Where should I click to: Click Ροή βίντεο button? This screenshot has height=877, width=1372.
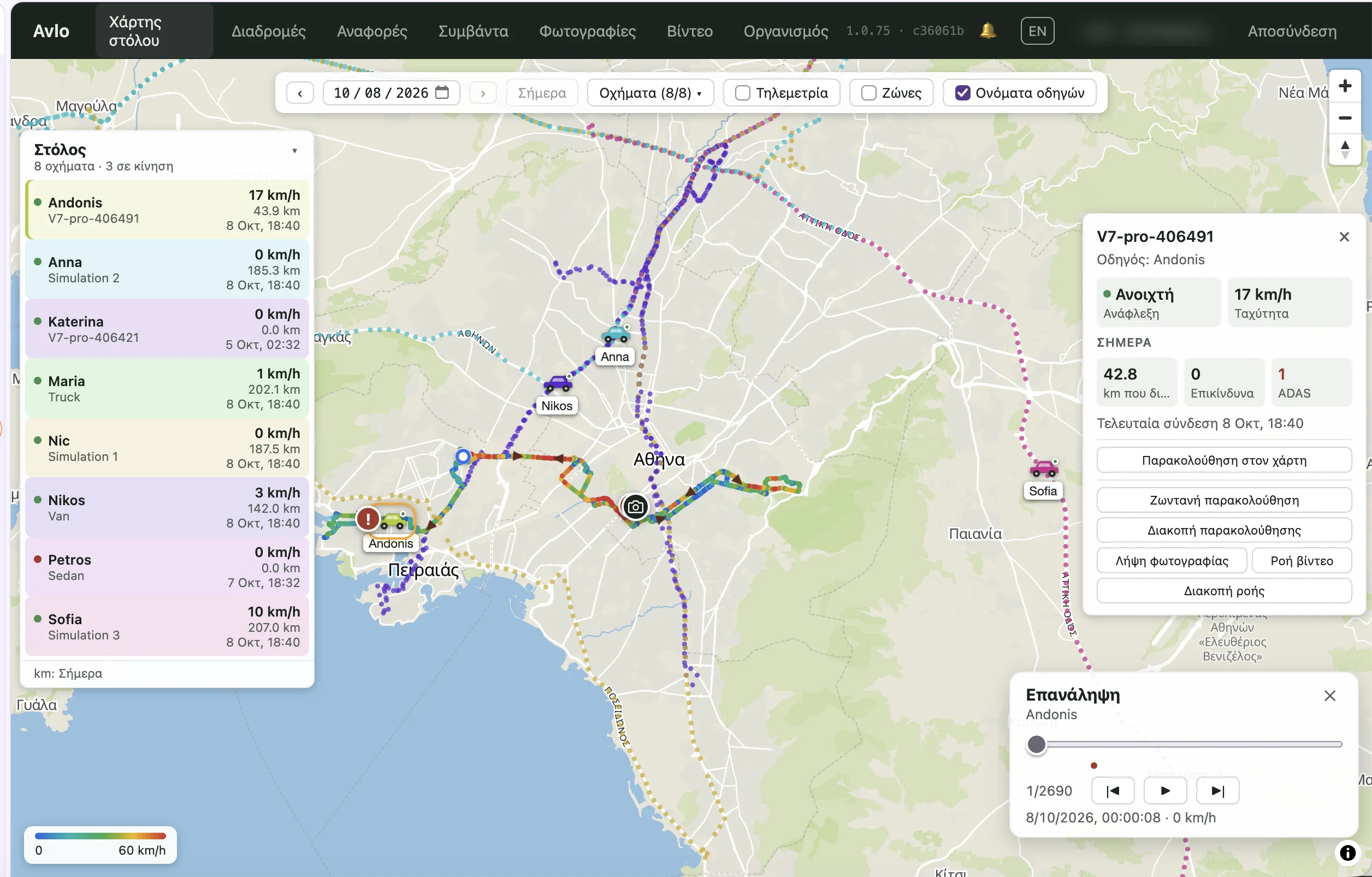[1302, 561]
